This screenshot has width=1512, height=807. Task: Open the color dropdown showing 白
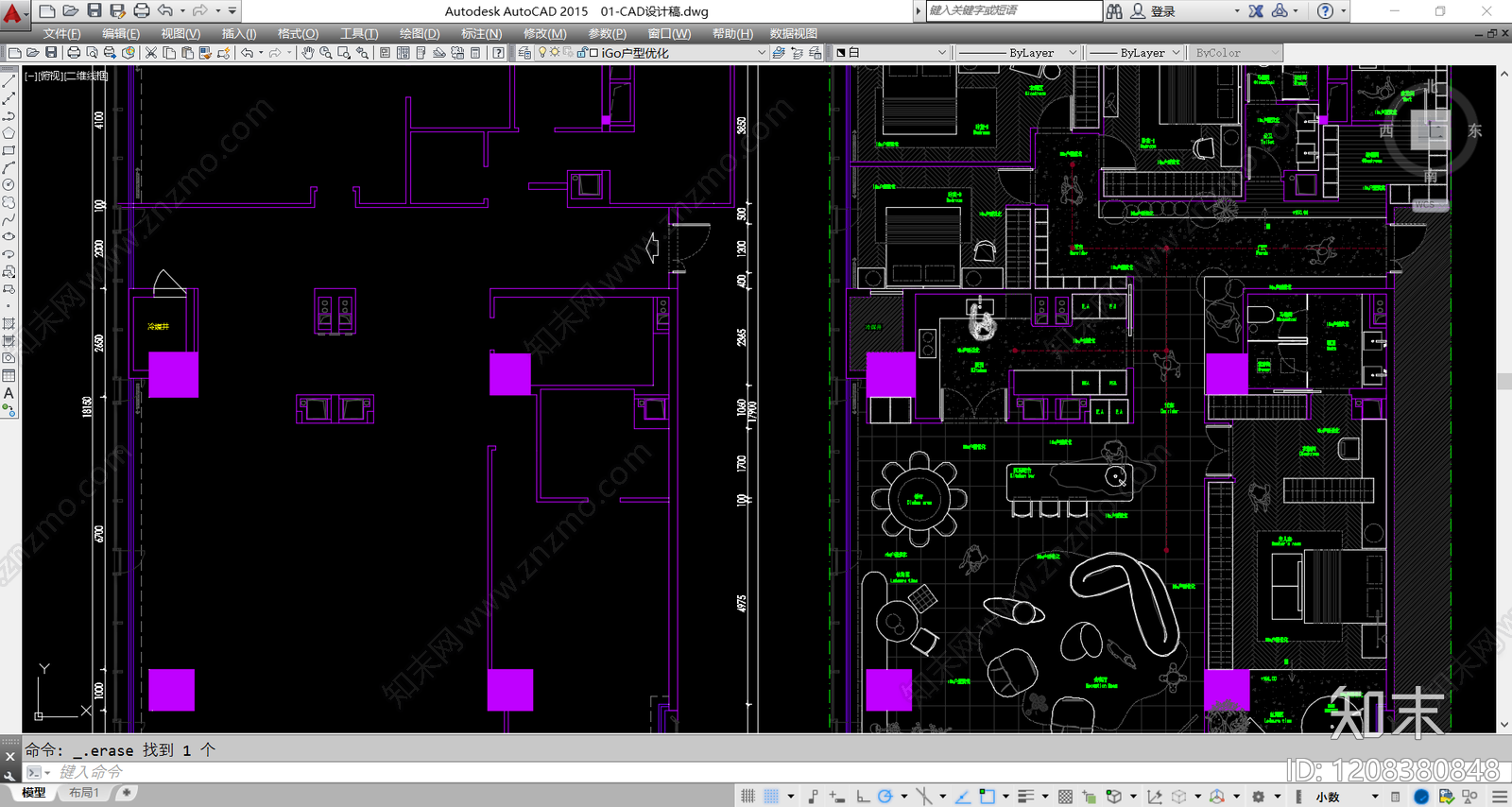tap(891, 53)
